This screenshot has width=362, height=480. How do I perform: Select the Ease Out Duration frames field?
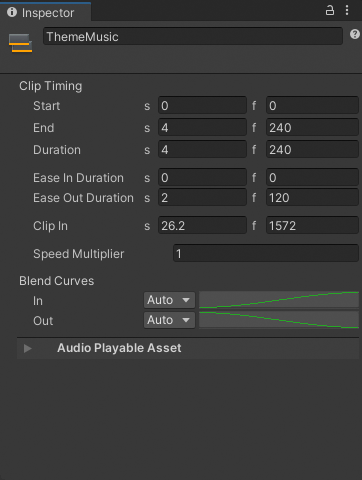(x=312, y=198)
